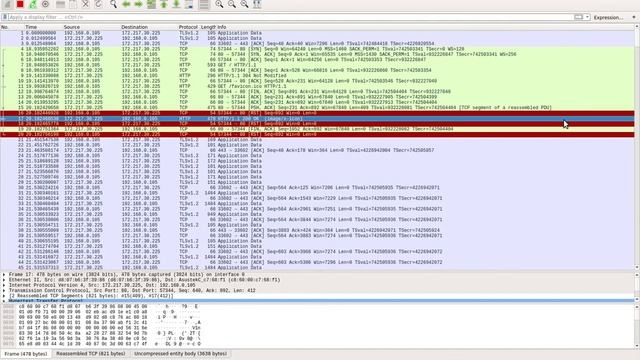Image resolution: width=640 pixels, height=360 pixels.
Task: Click the find packet magnifier icon
Action: (x=113, y=4)
